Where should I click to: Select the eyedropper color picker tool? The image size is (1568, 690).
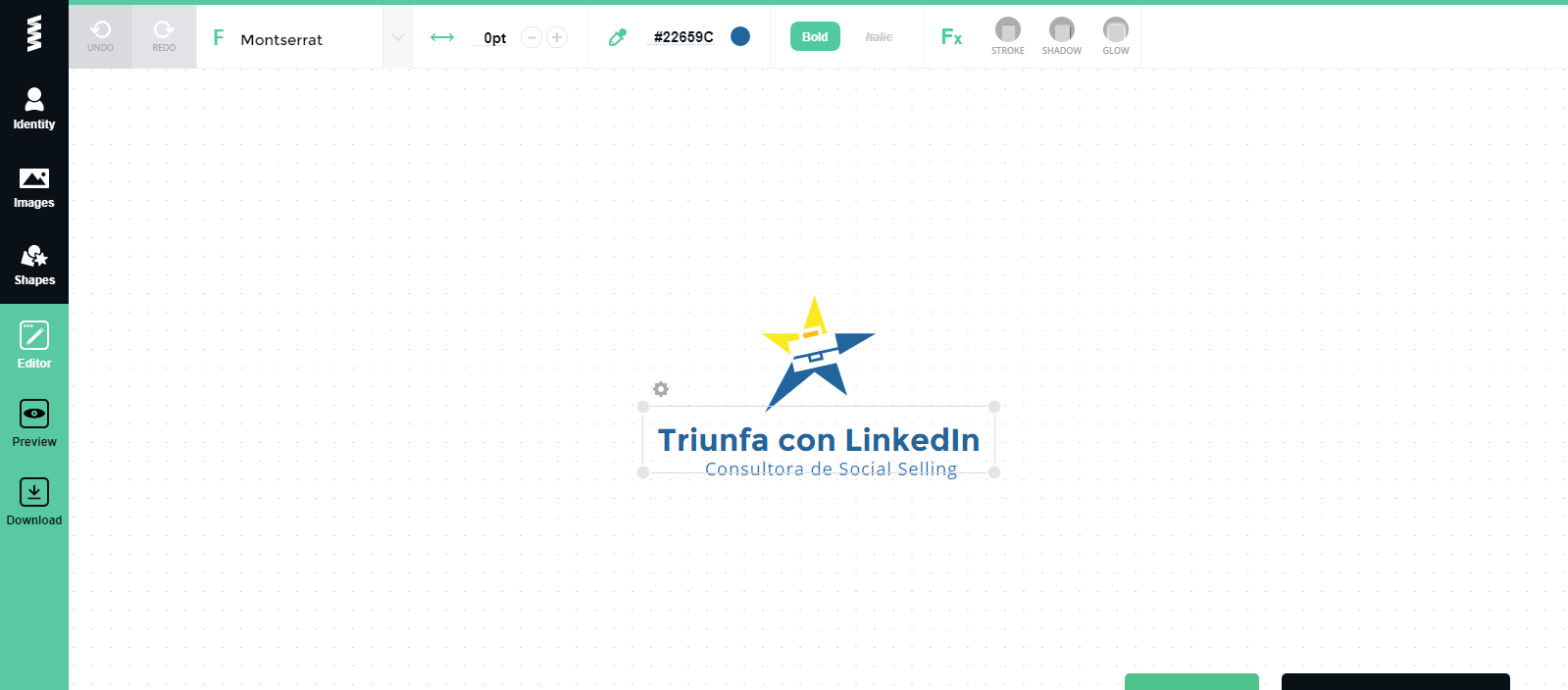coord(618,37)
